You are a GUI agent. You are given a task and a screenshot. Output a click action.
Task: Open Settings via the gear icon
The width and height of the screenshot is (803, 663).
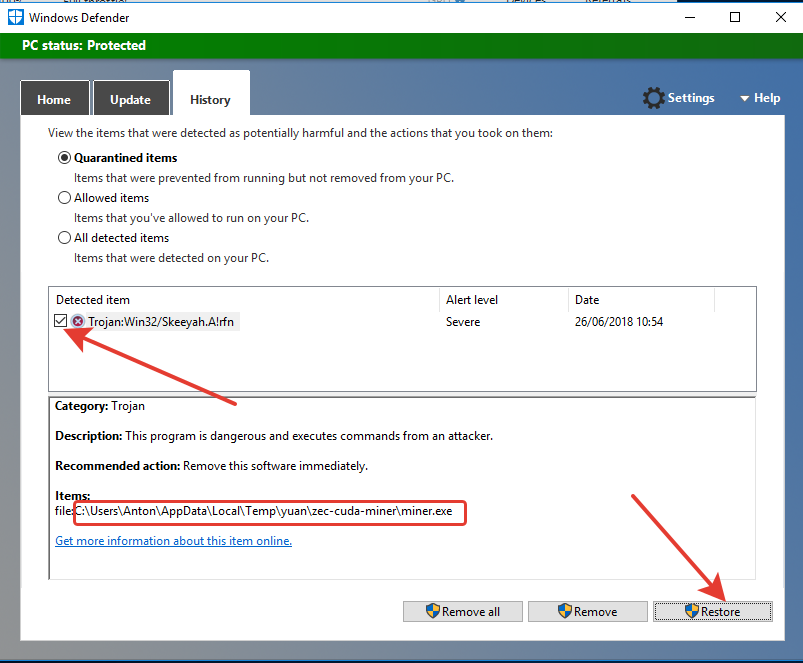tap(653, 98)
